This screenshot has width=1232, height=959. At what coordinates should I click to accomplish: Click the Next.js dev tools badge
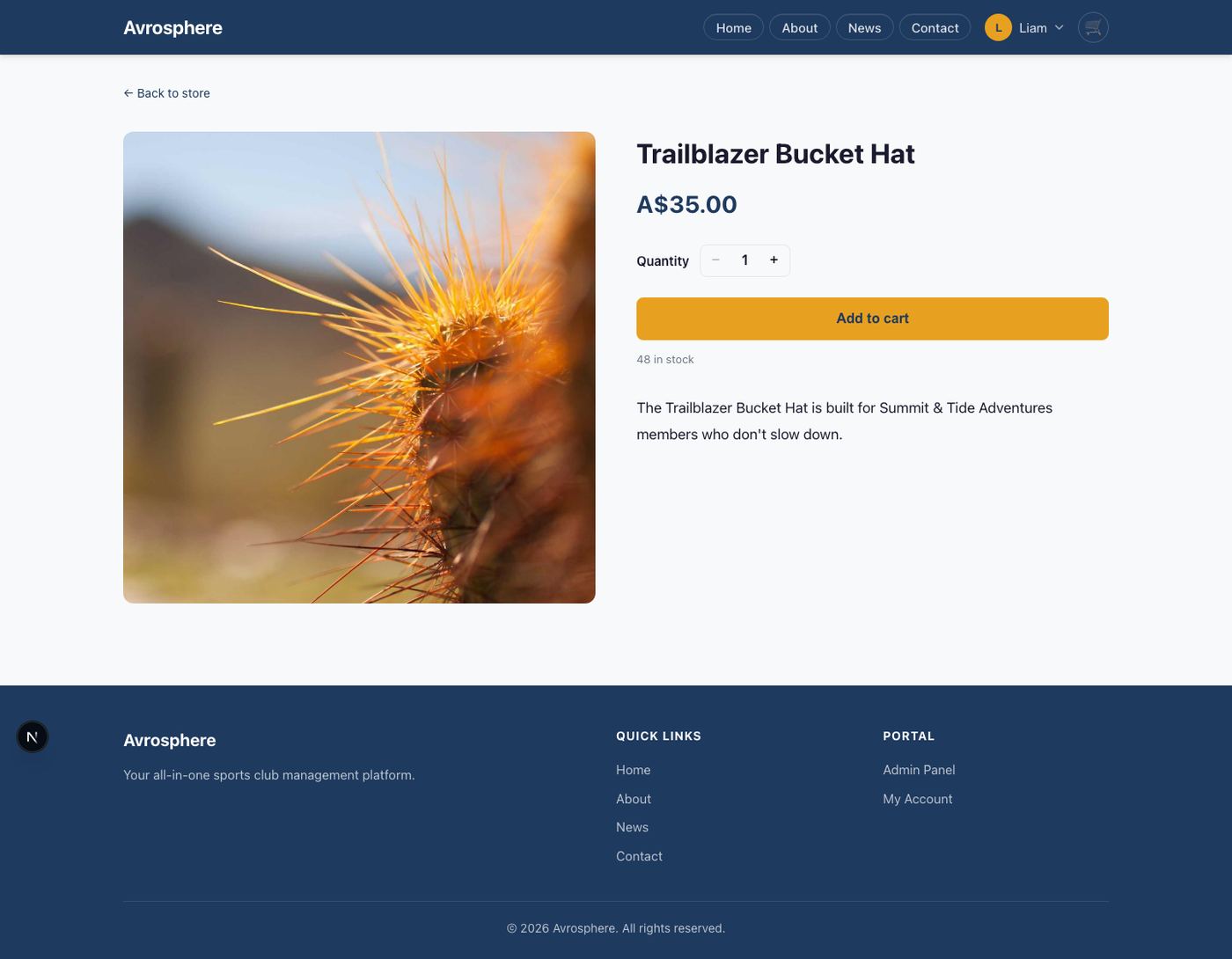point(33,736)
